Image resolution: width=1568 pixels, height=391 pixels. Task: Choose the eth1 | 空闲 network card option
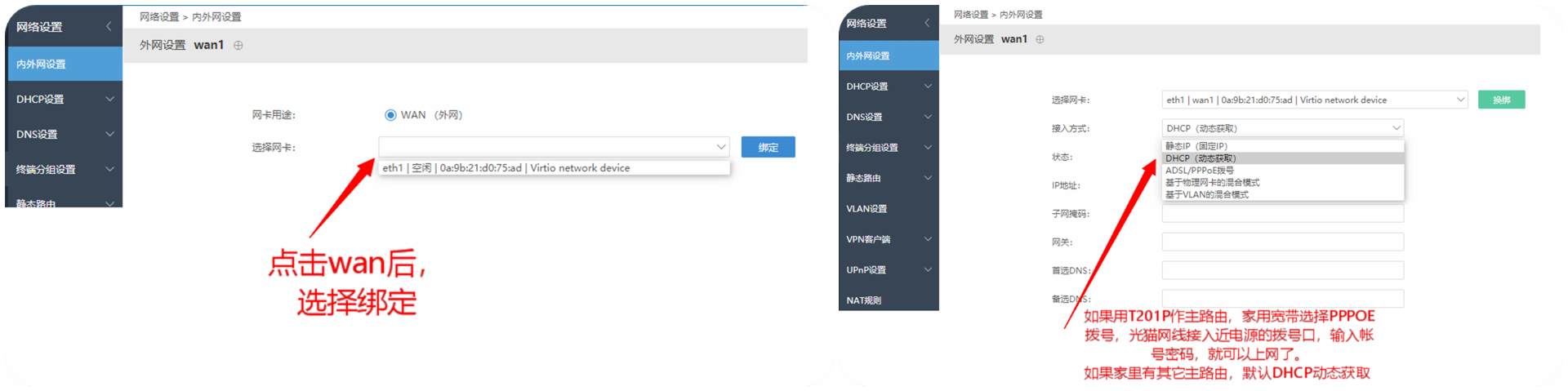(x=506, y=168)
